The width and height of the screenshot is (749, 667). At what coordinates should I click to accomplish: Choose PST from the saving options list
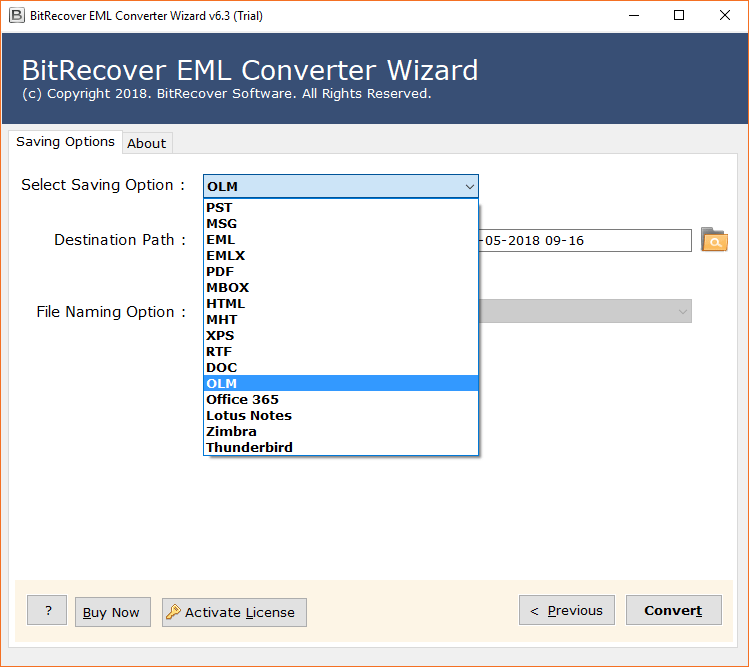click(341, 208)
